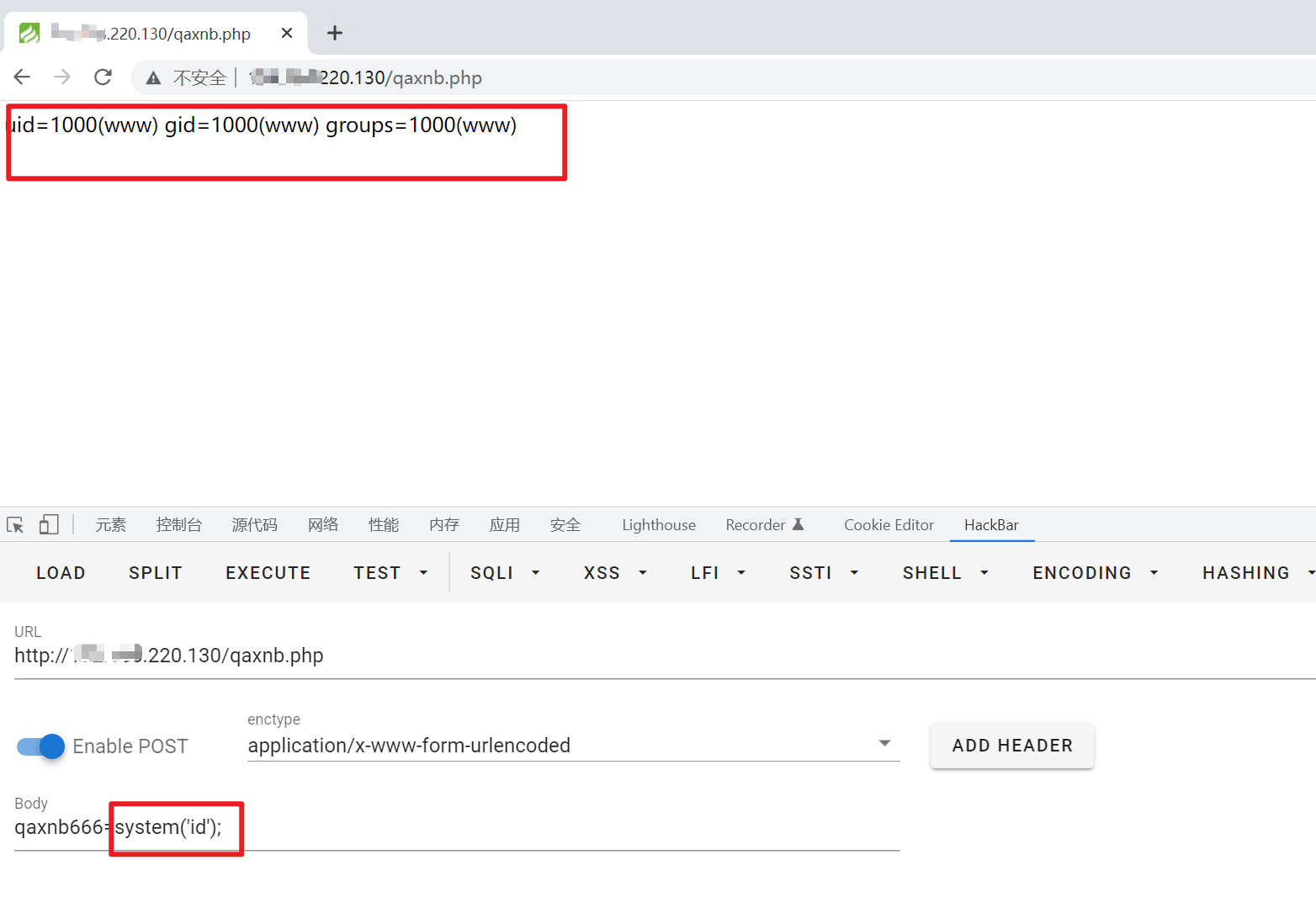Toggle the device toolbar icon
This screenshot has height=908, width=1316.
tap(49, 525)
